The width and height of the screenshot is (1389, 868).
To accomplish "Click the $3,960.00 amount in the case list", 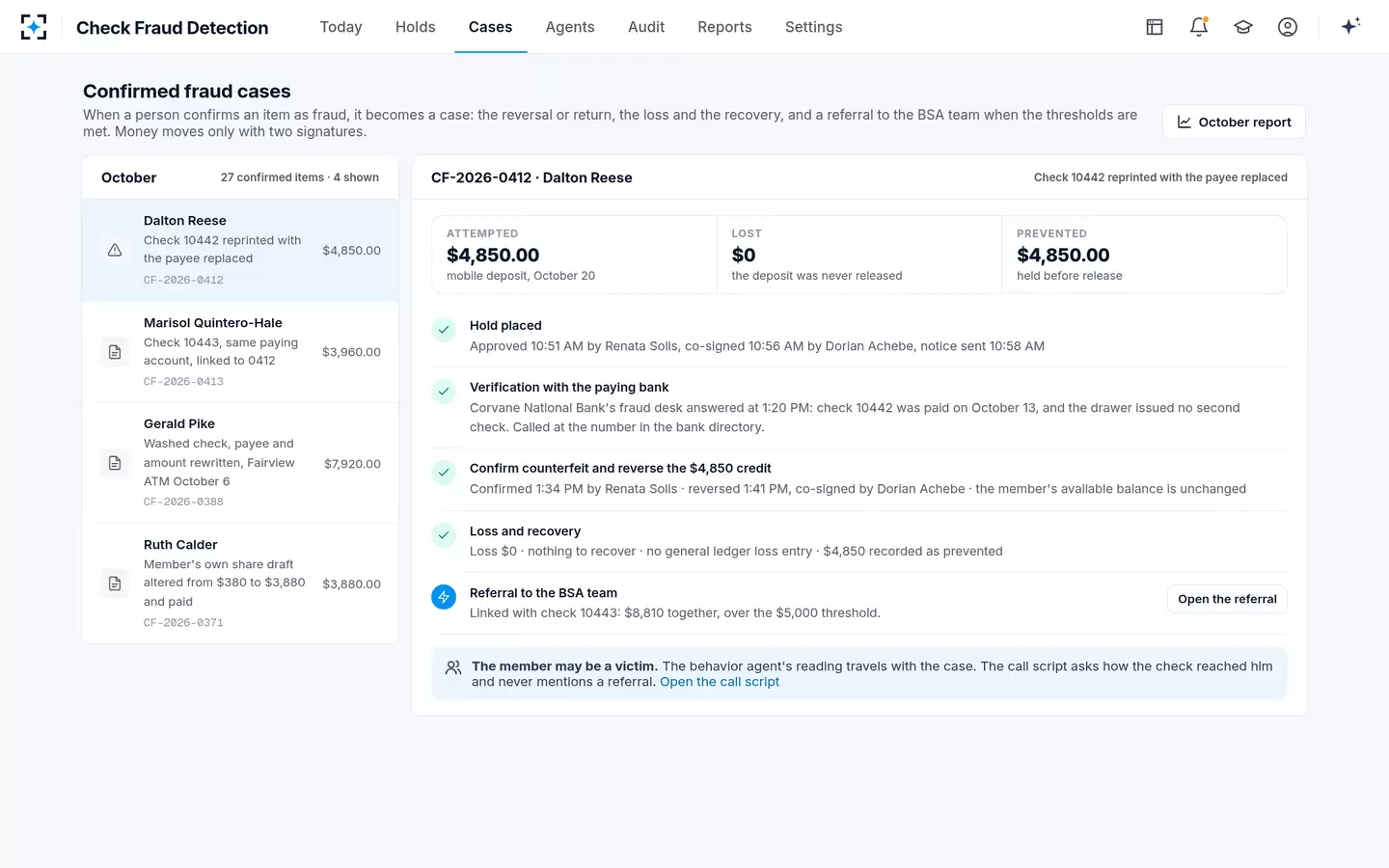I will pos(351,352).
